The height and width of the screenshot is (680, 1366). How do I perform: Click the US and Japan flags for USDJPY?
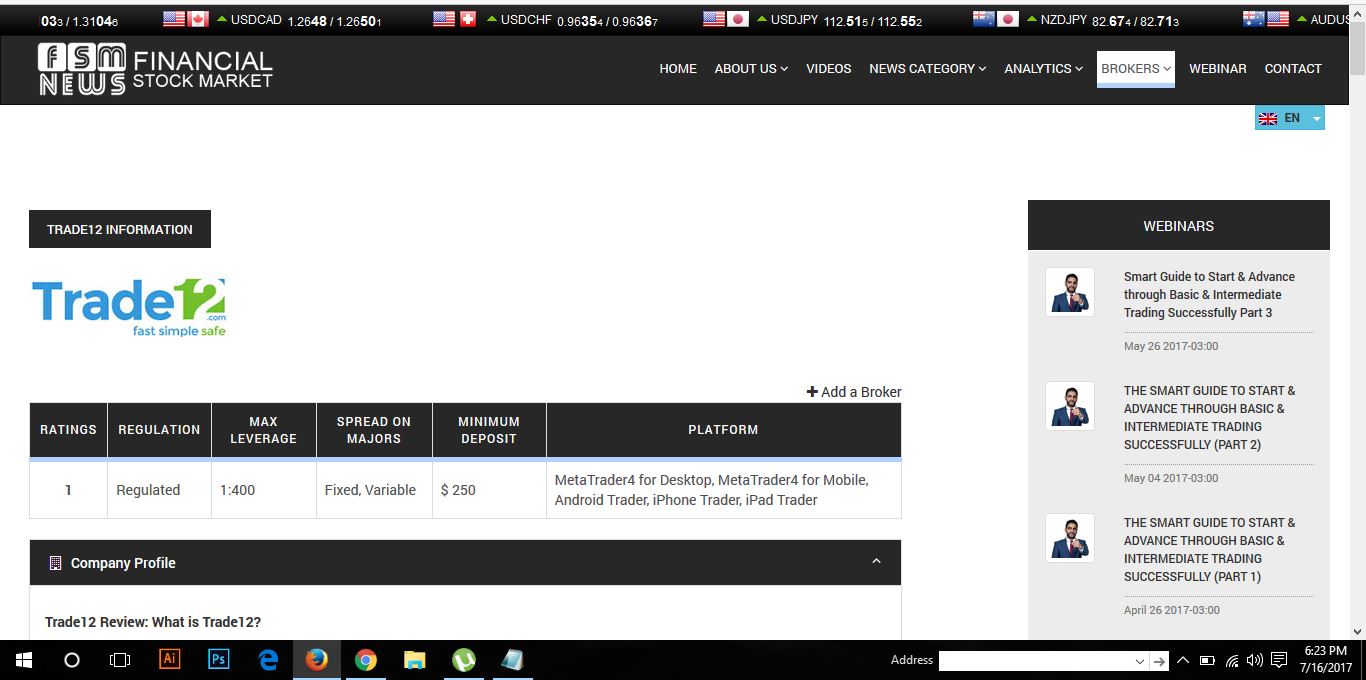point(725,19)
